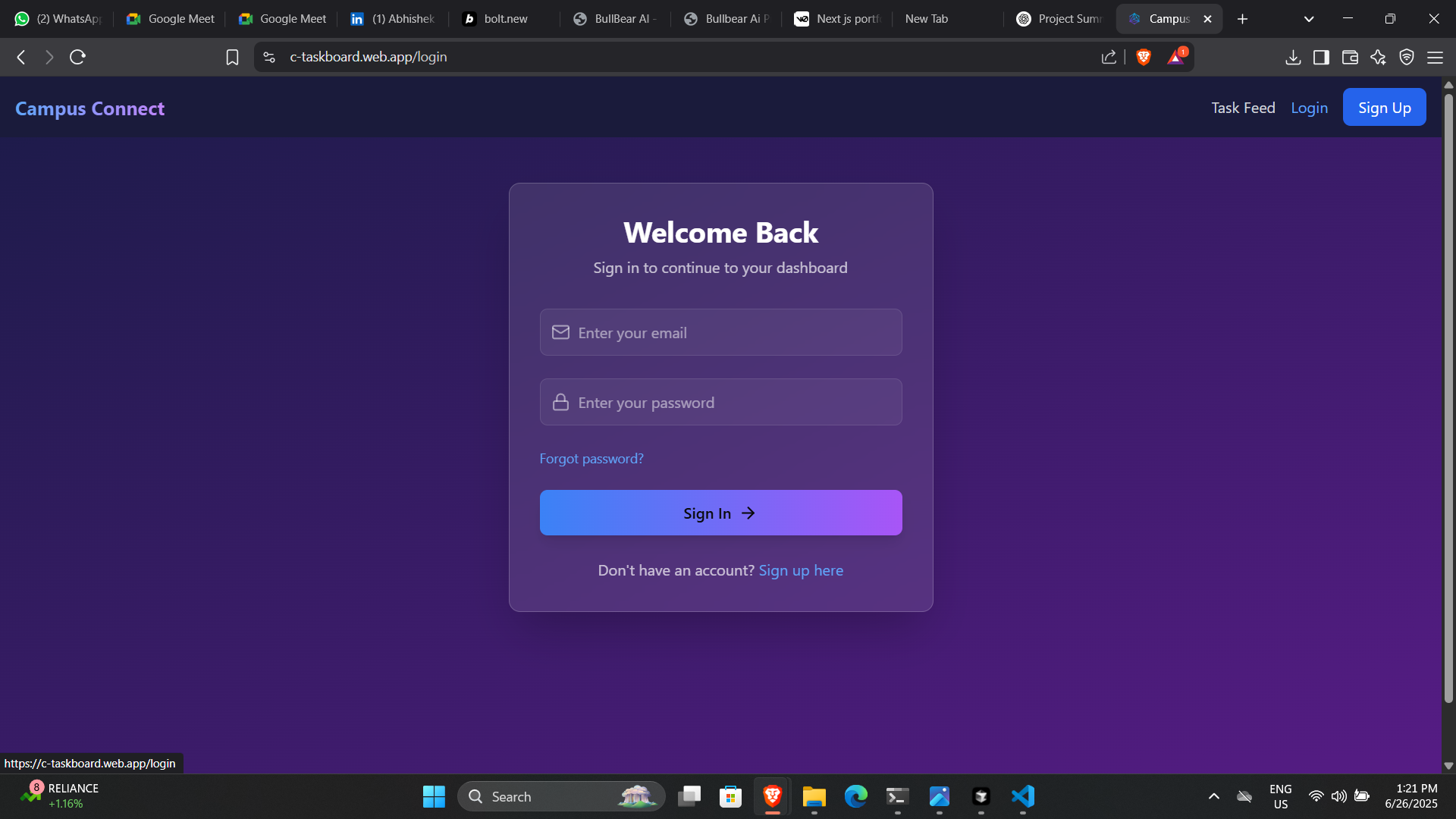Open the black cube app on taskbar
1456x819 pixels.
pyautogui.click(x=981, y=796)
